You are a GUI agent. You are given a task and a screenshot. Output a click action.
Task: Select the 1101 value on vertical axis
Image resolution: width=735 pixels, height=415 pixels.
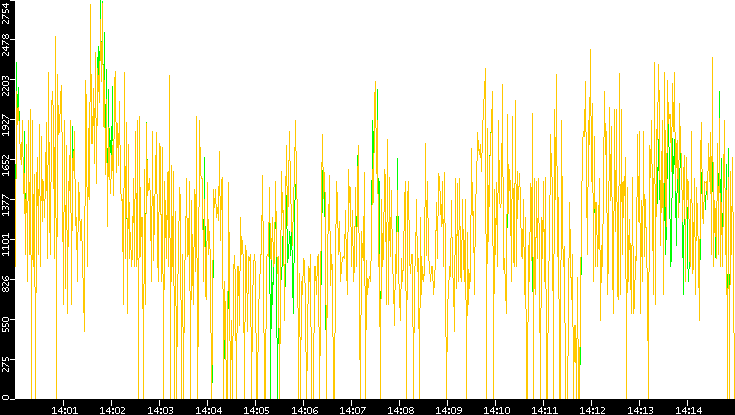6,245
